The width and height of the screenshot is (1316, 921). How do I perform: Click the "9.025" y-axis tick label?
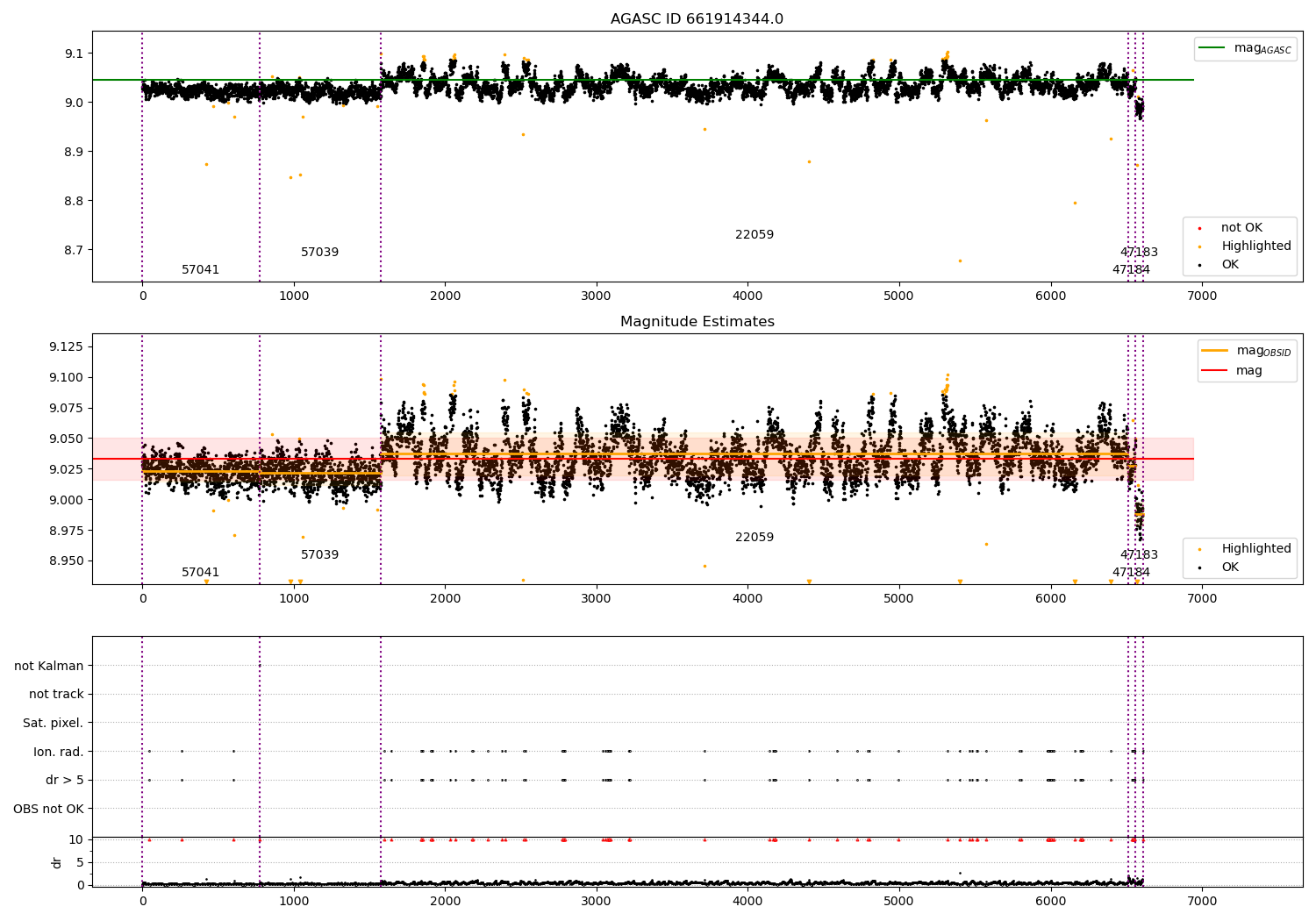(67, 469)
